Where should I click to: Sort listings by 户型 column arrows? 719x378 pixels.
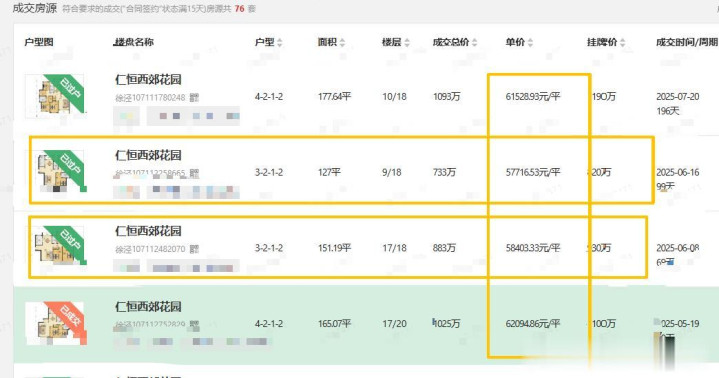pos(280,43)
